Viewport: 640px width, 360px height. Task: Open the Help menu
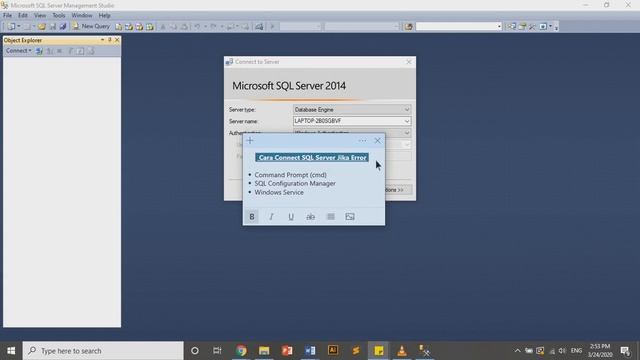pyautogui.click(x=104, y=16)
